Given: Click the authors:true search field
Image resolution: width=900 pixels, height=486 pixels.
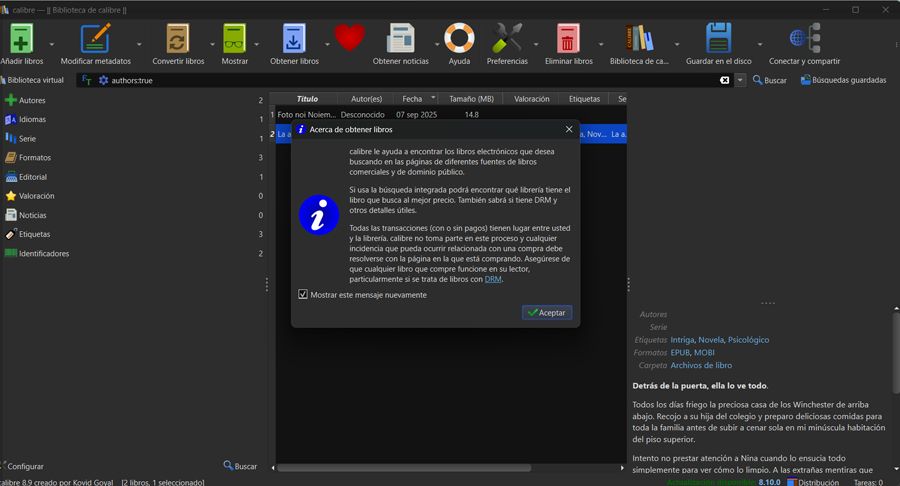Looking at the screenshot, I should pos(400,80).
